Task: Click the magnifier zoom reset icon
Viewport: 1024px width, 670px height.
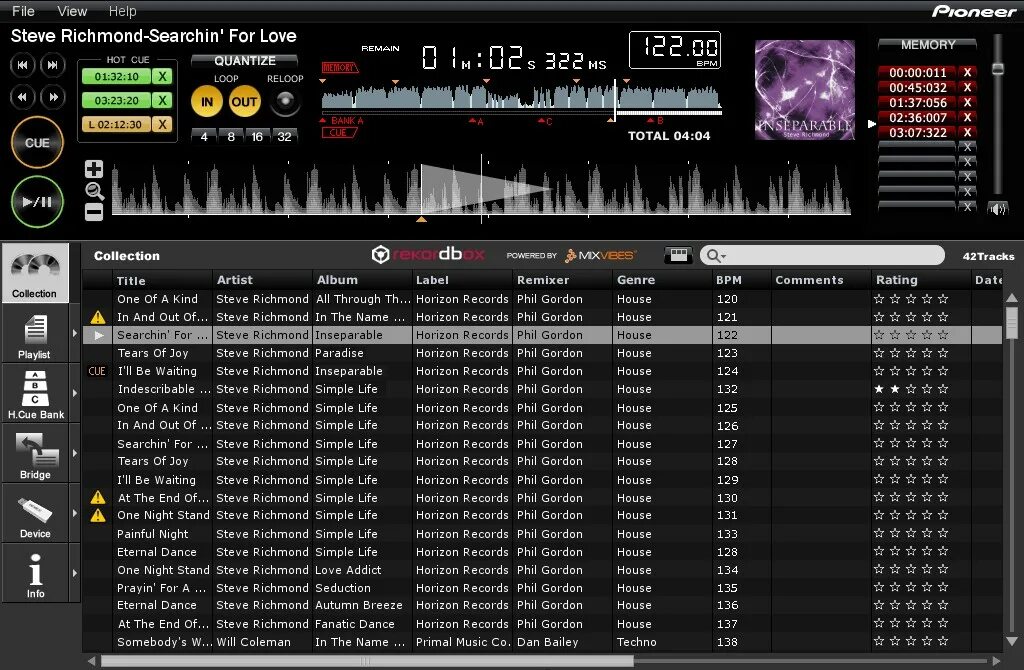Action: [x=95, y=191]
